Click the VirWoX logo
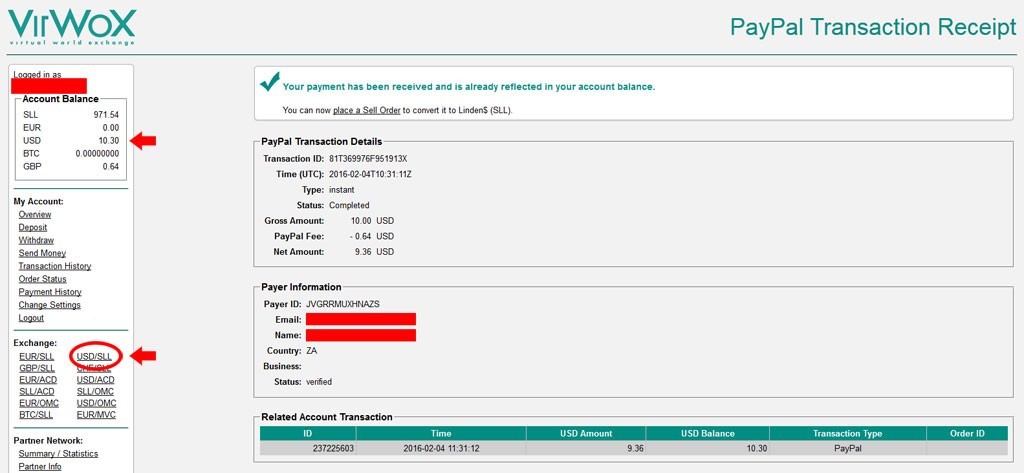Viewport: 1024px width, 473px height. tap(71, 27)
